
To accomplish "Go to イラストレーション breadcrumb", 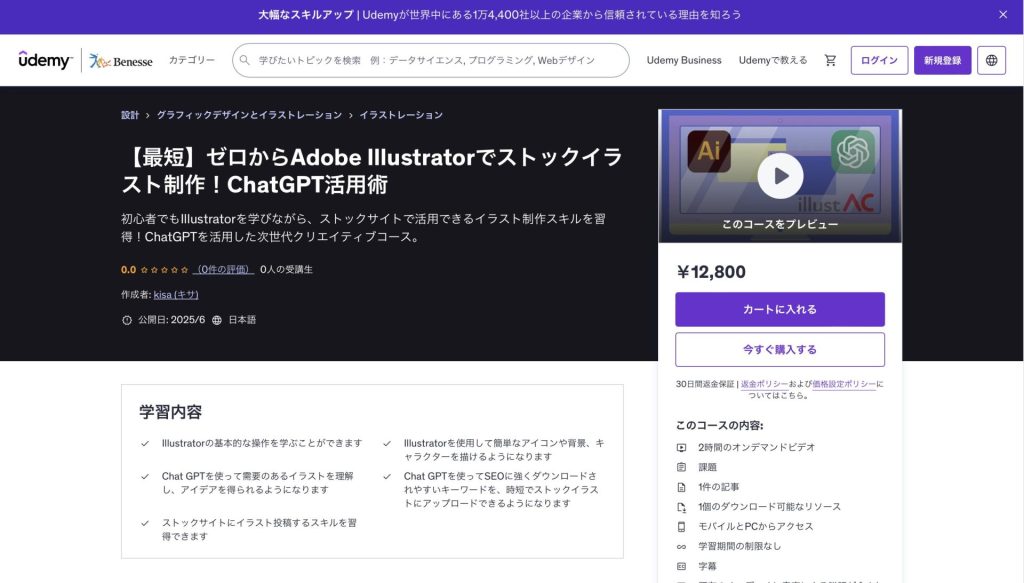I will coord(401,115).
